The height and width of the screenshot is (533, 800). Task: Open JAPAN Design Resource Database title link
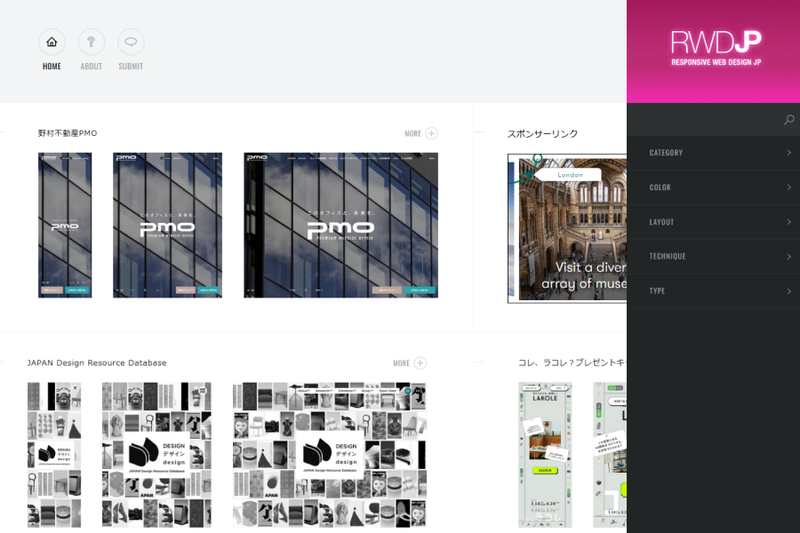click(97, 363)
